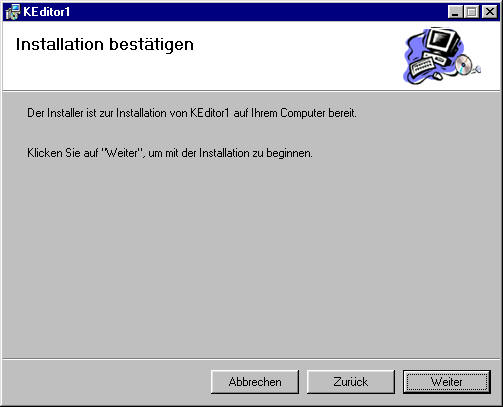The height and width of the screenshot is (407, 503).
Task: Cancel setup via the Abbrechen button
Action: (x=255, y=382)
